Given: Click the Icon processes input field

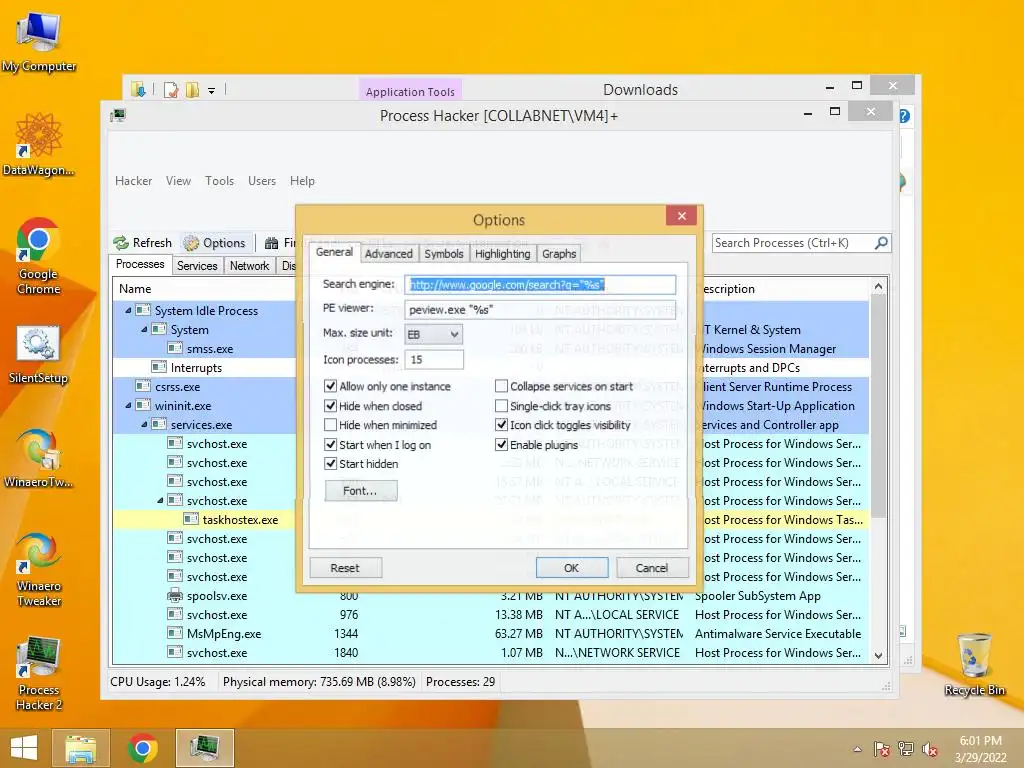Looking at the screenshot, I should tap(434, 360).
